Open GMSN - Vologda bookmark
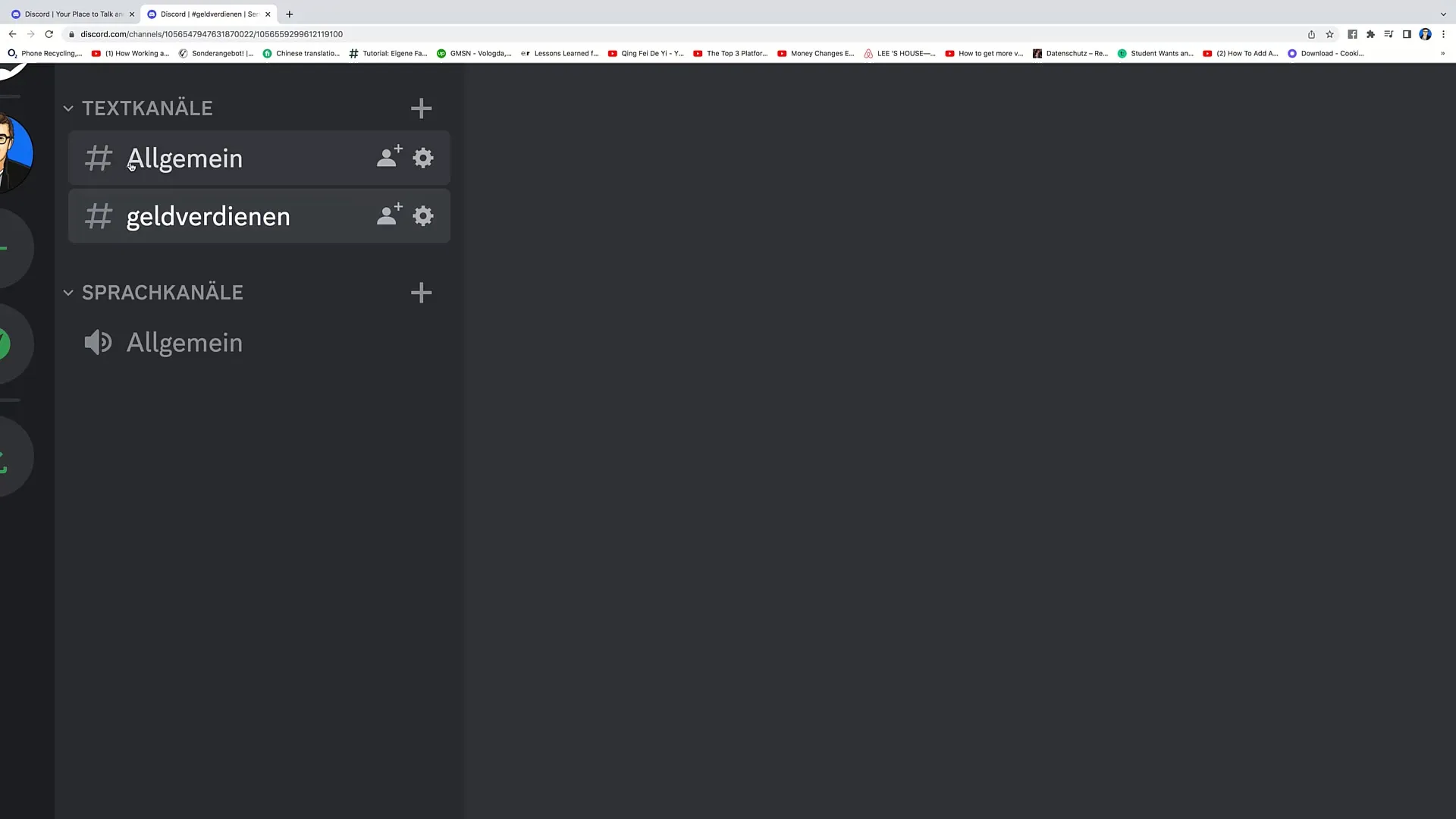The image size is (1456, 819). (x=474, y=53)
